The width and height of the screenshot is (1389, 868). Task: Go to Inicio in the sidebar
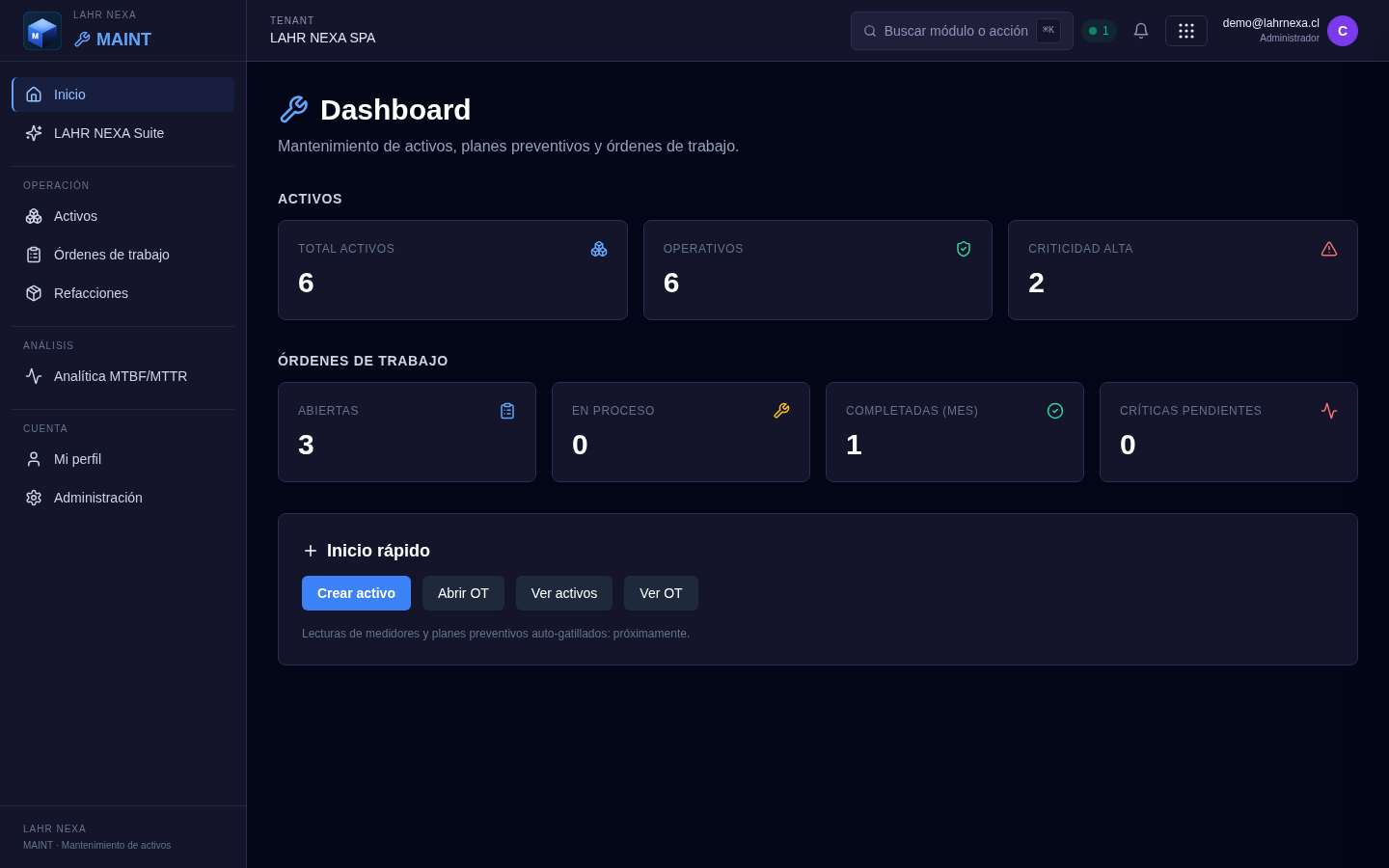click(123, 95)
